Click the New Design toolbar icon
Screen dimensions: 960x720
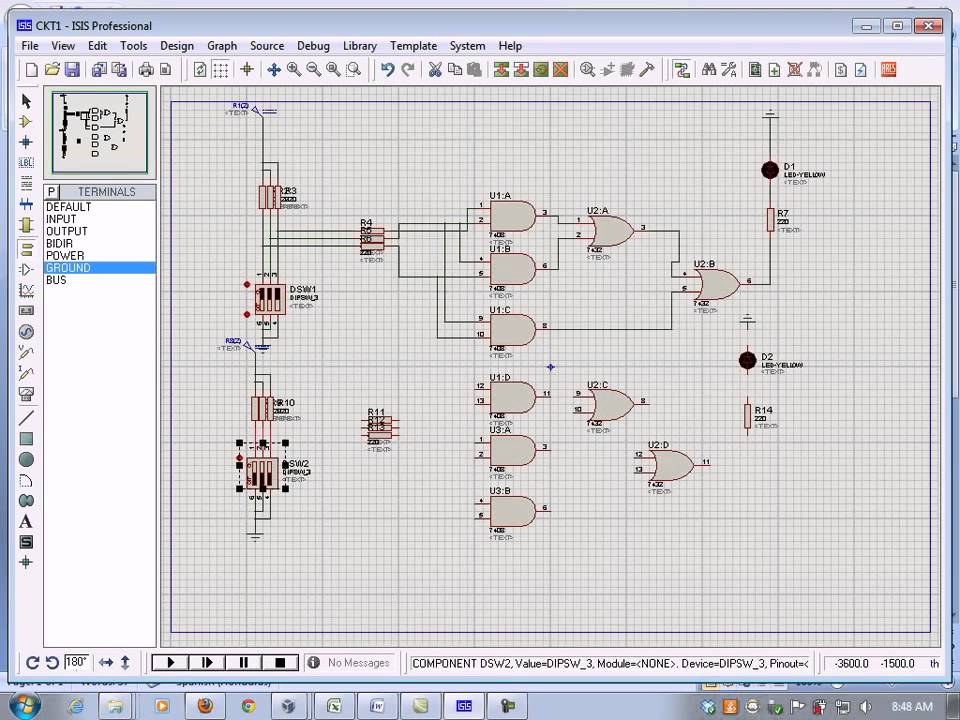[x=31, y=70]
